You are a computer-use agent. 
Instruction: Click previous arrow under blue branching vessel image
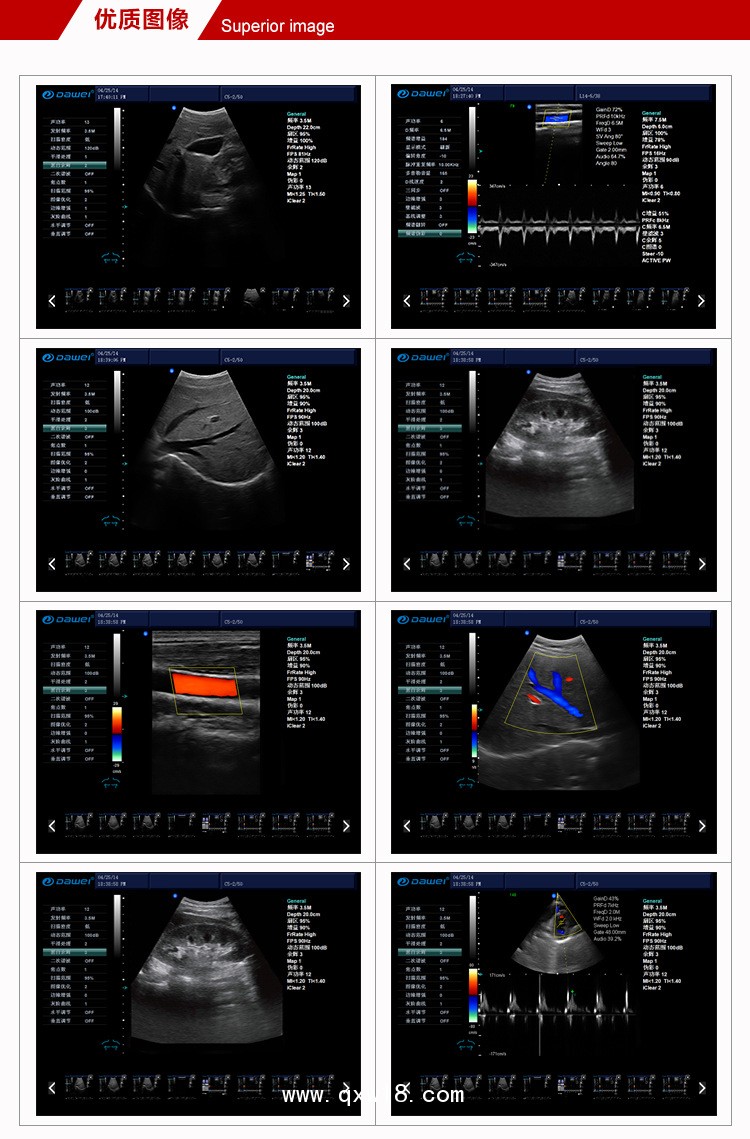[407, 826]
